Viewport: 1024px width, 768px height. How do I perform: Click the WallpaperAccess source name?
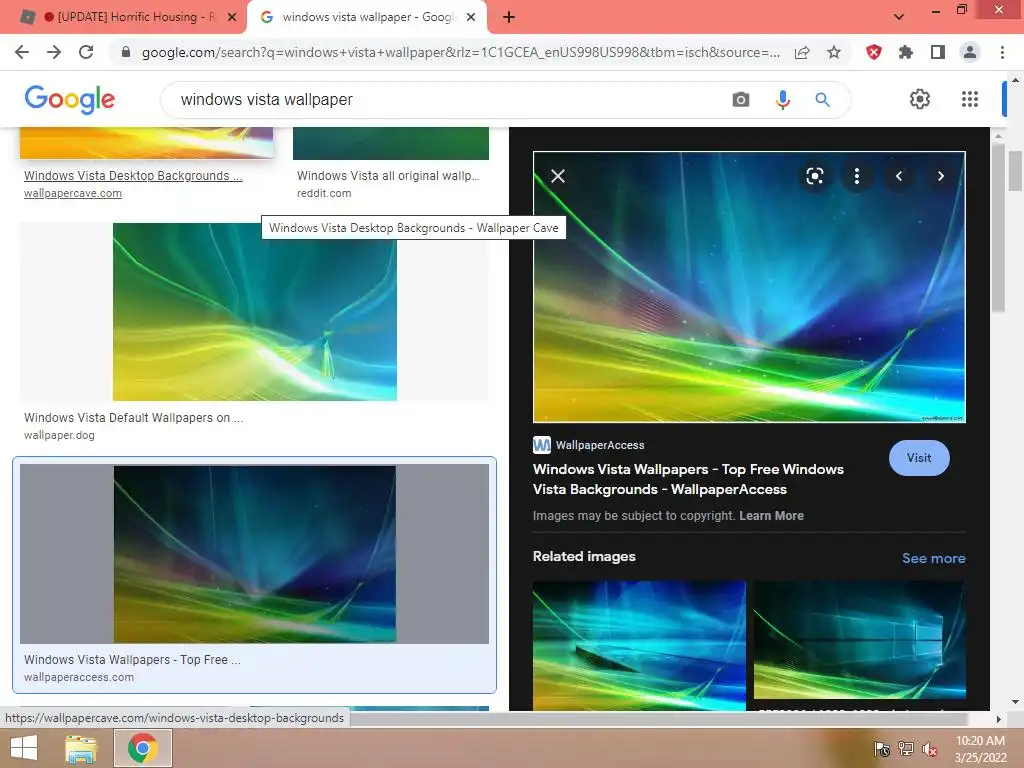tap(600, 445)
